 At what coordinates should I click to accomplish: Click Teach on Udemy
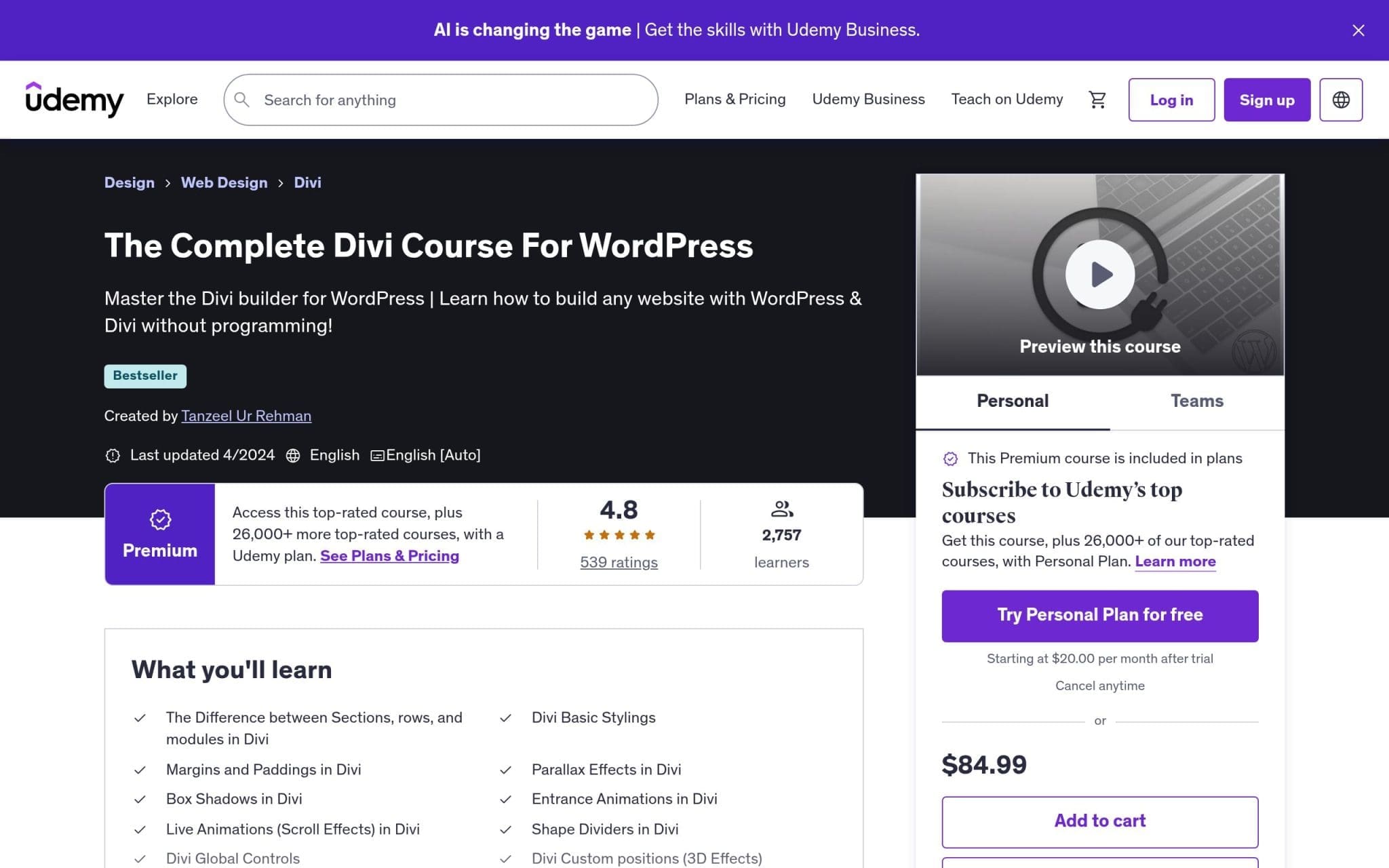[x=1006, y=99]
